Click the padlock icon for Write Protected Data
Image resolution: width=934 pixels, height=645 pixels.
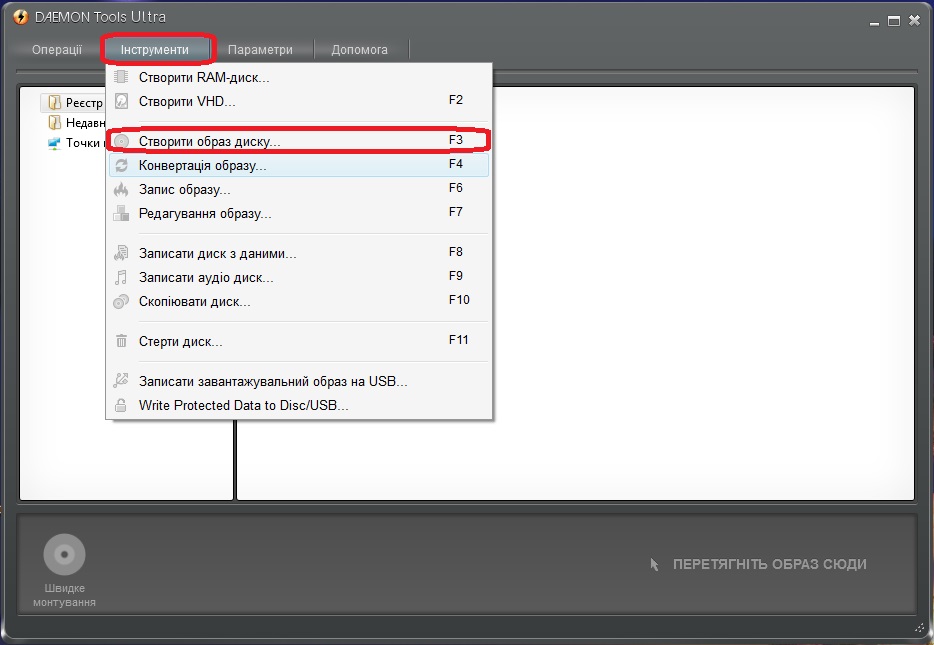(121, 405)
